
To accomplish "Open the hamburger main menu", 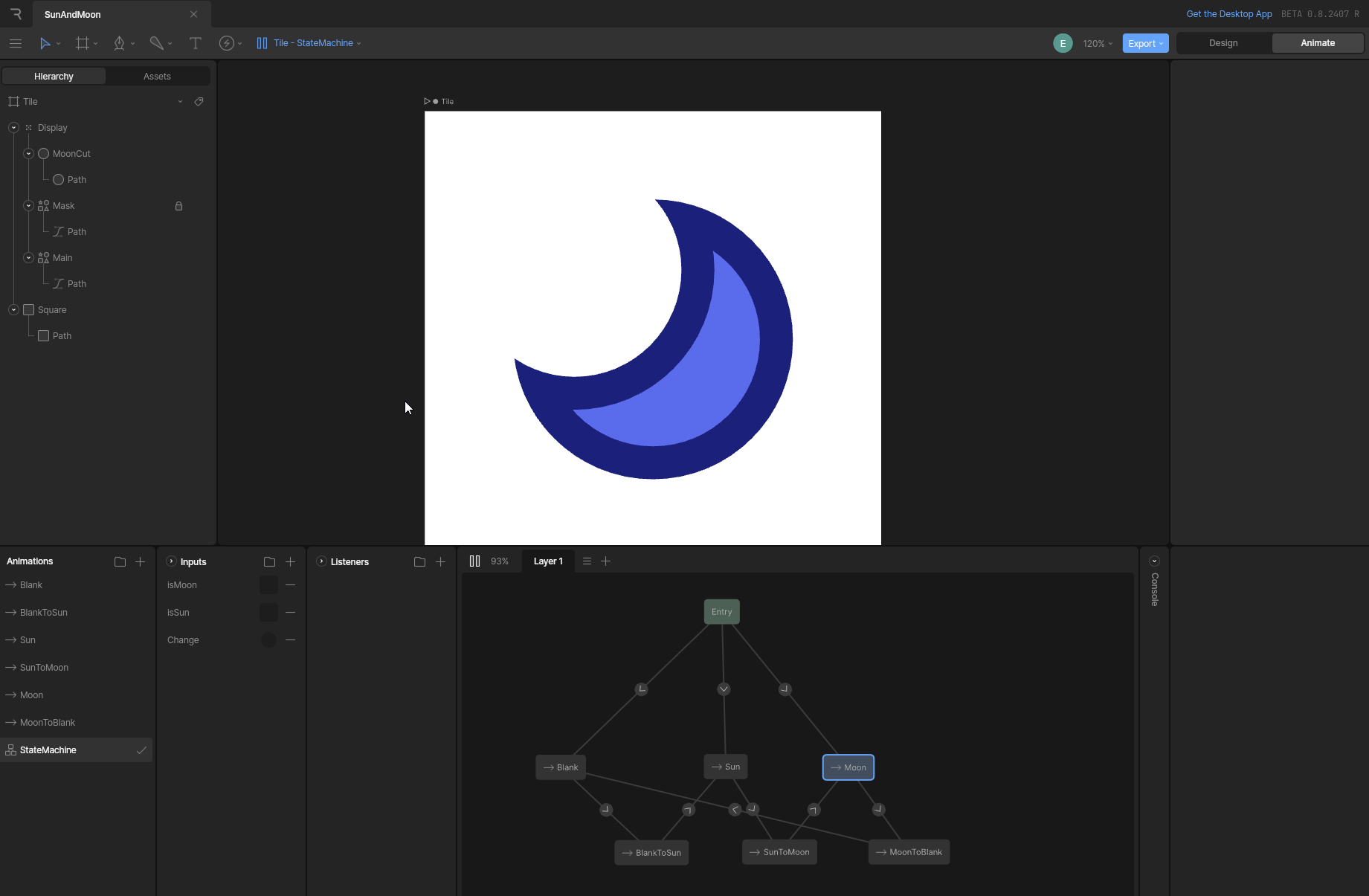I will click(x=16, y=43).
